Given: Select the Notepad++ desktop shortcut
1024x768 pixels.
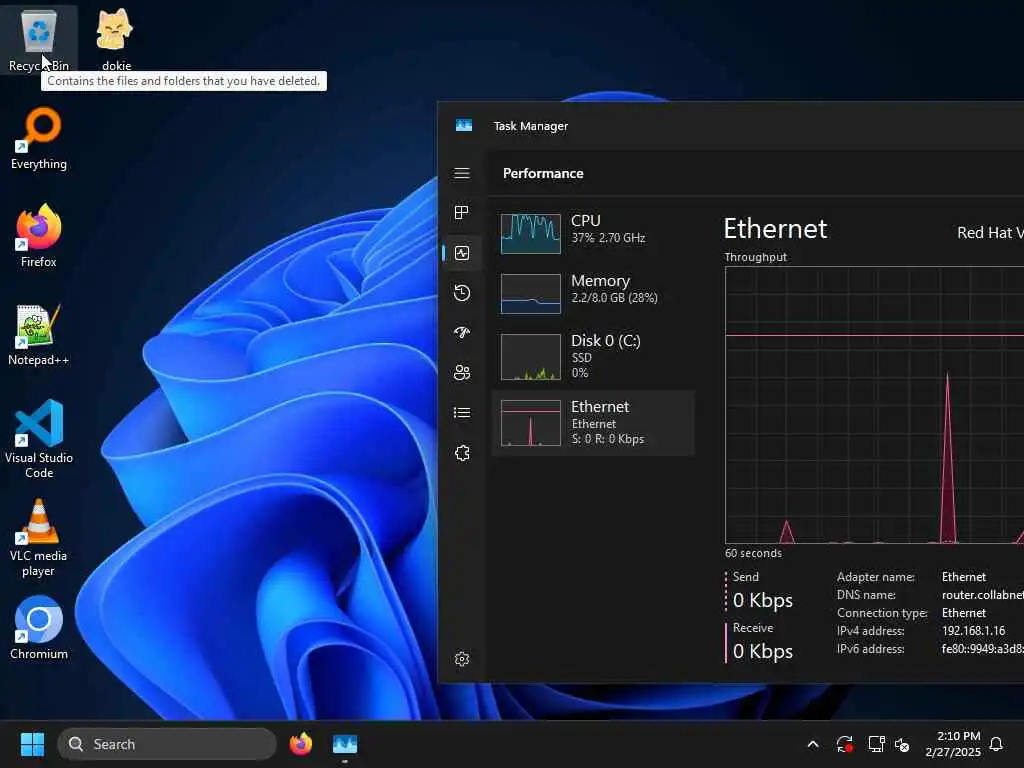Looking at the screenshot, I should (39, 334).
